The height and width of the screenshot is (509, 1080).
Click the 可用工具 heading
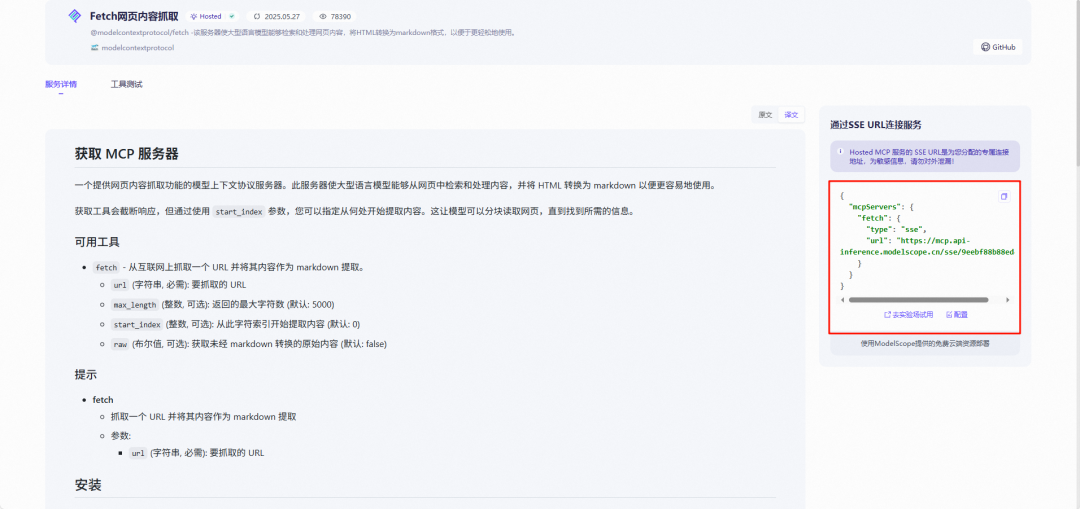click(97, 242)
